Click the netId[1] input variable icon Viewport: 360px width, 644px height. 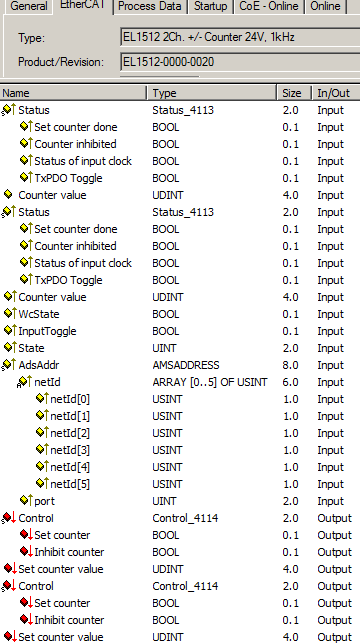pos(41,416)
